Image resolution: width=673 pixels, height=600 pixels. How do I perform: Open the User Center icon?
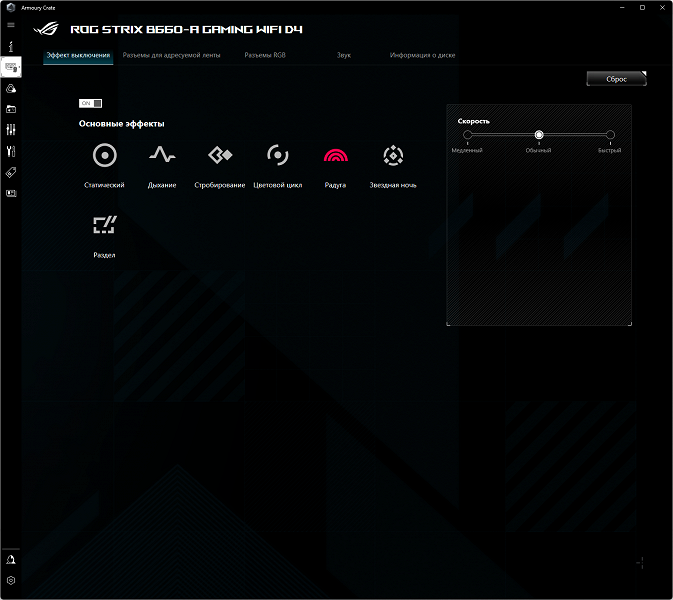tap(11, 560)
